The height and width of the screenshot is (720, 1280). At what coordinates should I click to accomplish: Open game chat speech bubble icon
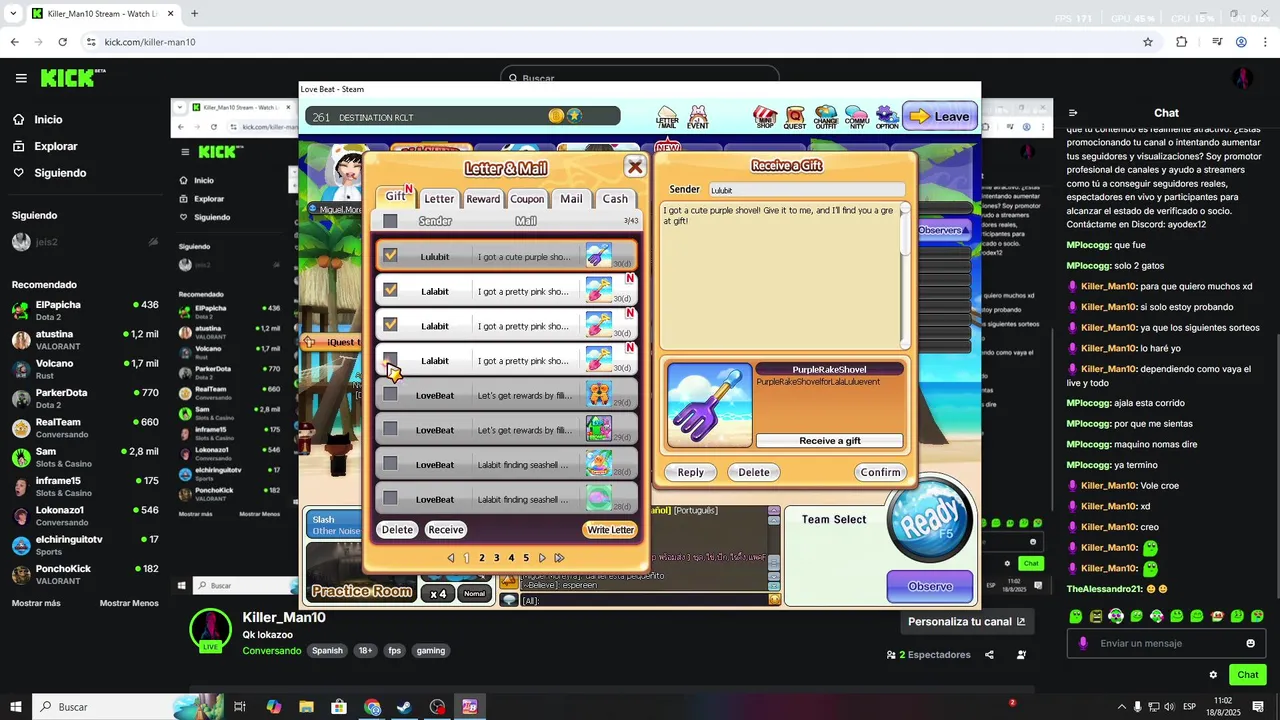pyautogui.click(x=509, y=599)
